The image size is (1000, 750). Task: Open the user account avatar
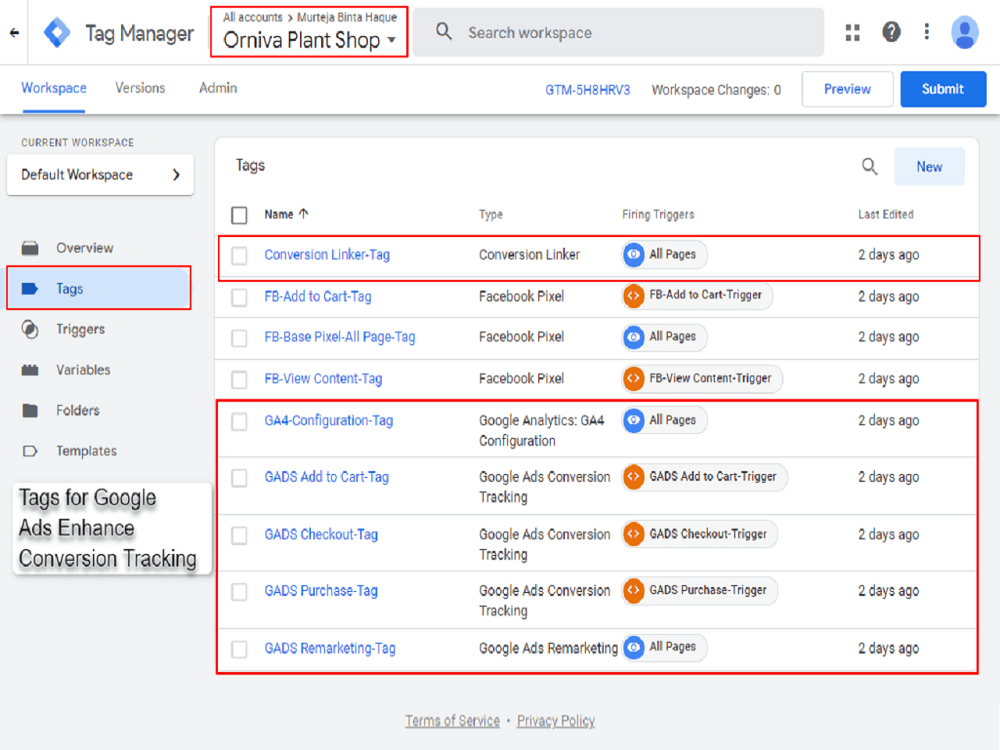pyautogui.click(x=965, y=32)
